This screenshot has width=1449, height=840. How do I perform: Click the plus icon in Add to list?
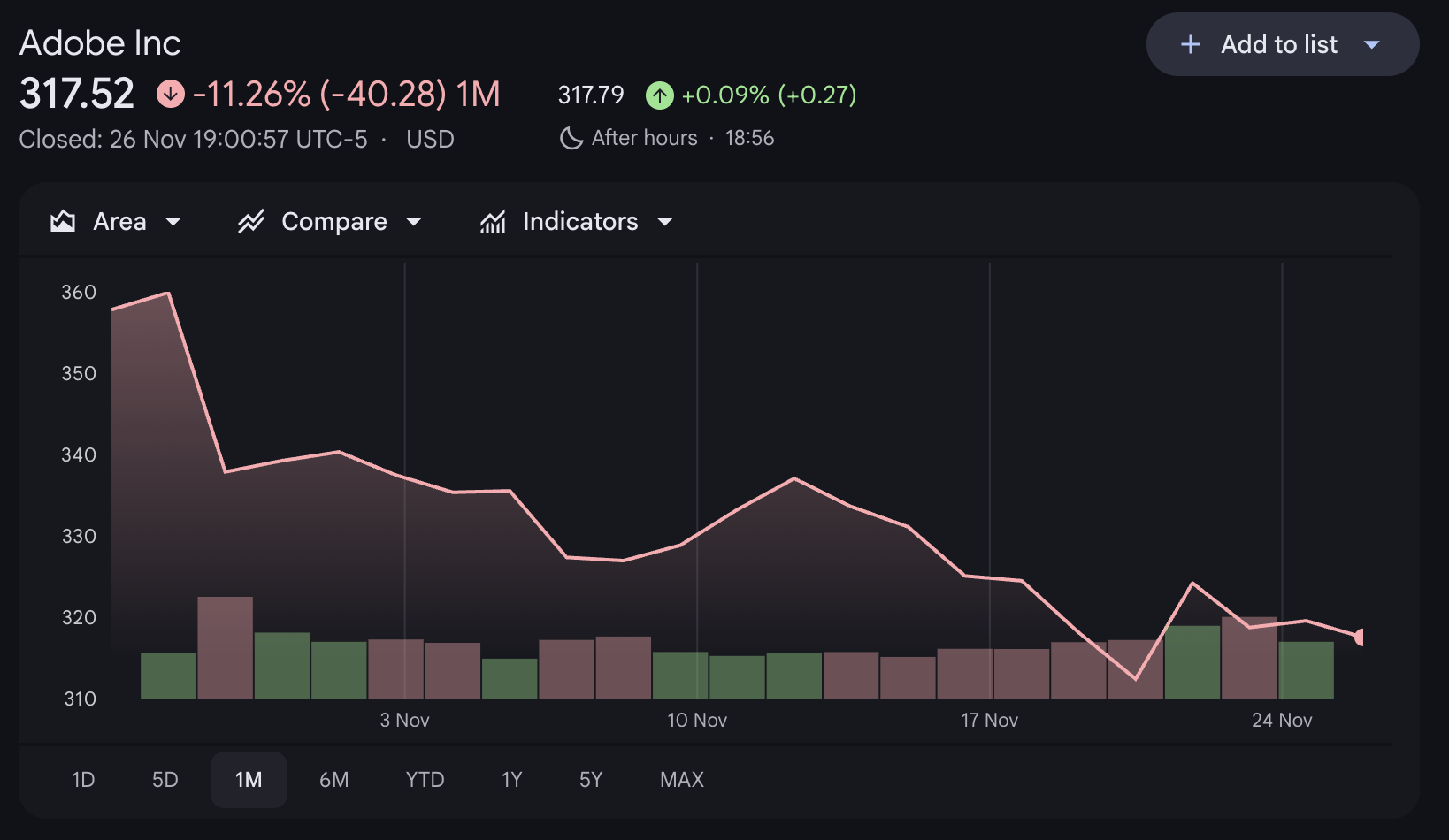coord(1191,44)
